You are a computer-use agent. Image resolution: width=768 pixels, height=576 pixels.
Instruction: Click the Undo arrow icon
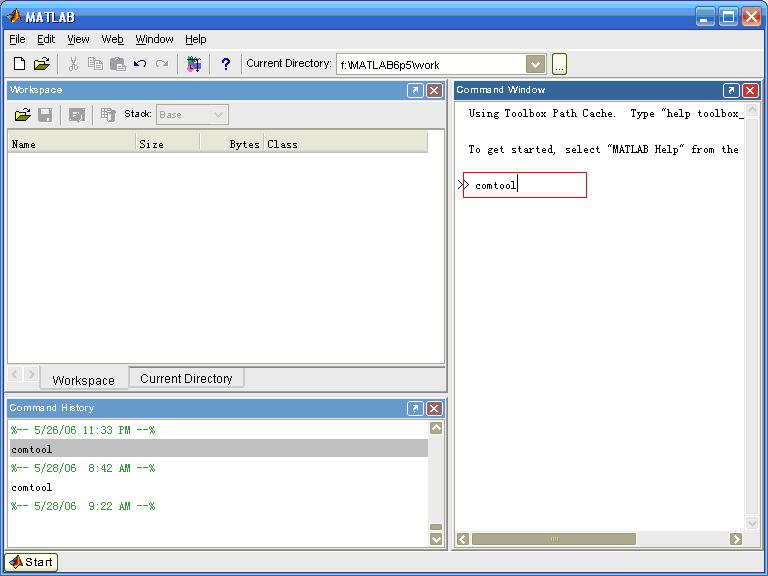point(140,64)
